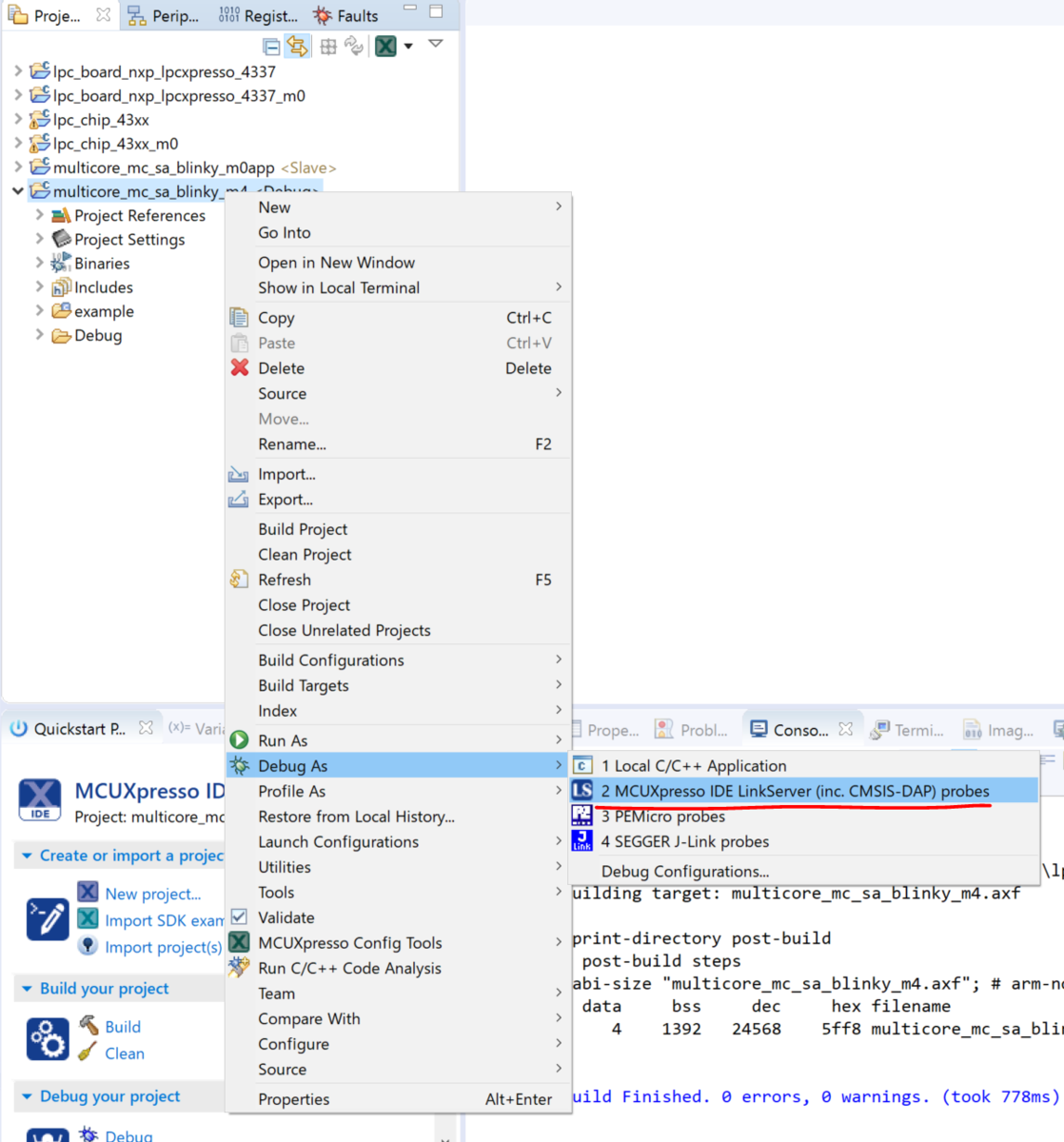This screenshot has height=1142, width=1064.
Task: Click the Import... icon in menu
Action: point(238,474)
